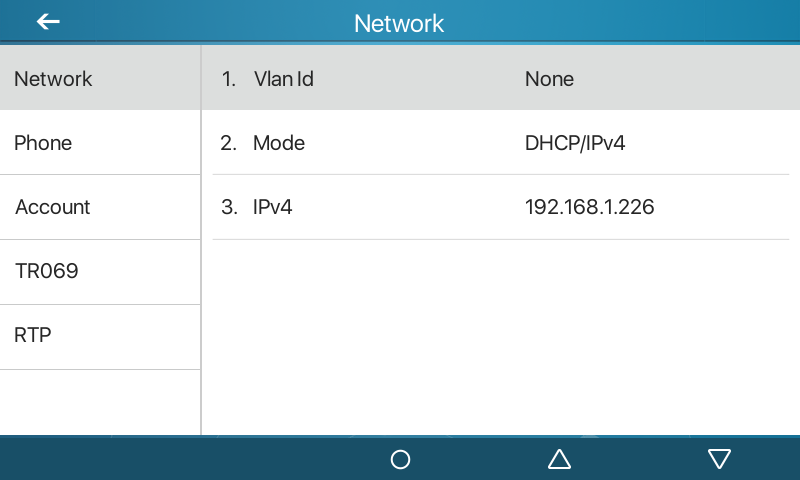Select the IPv4 row label
This screenshot has width=800, height=480.
(272, 207)
